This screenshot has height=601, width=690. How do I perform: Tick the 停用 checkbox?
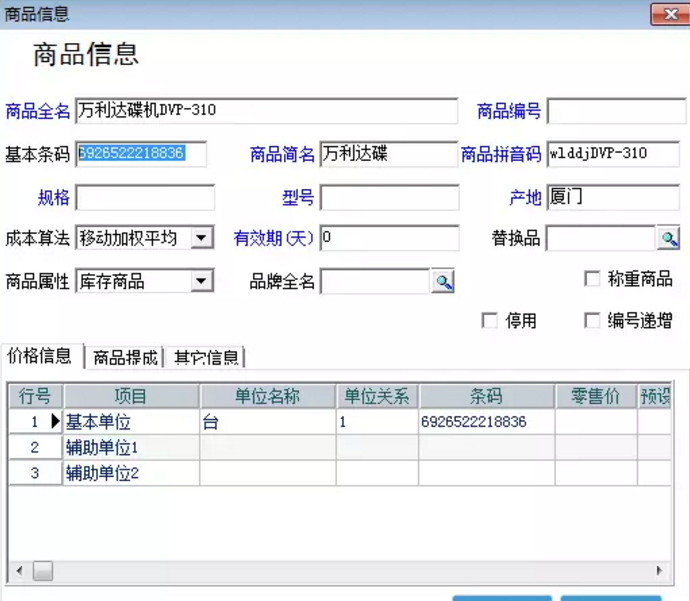click(x=489, y=320)
